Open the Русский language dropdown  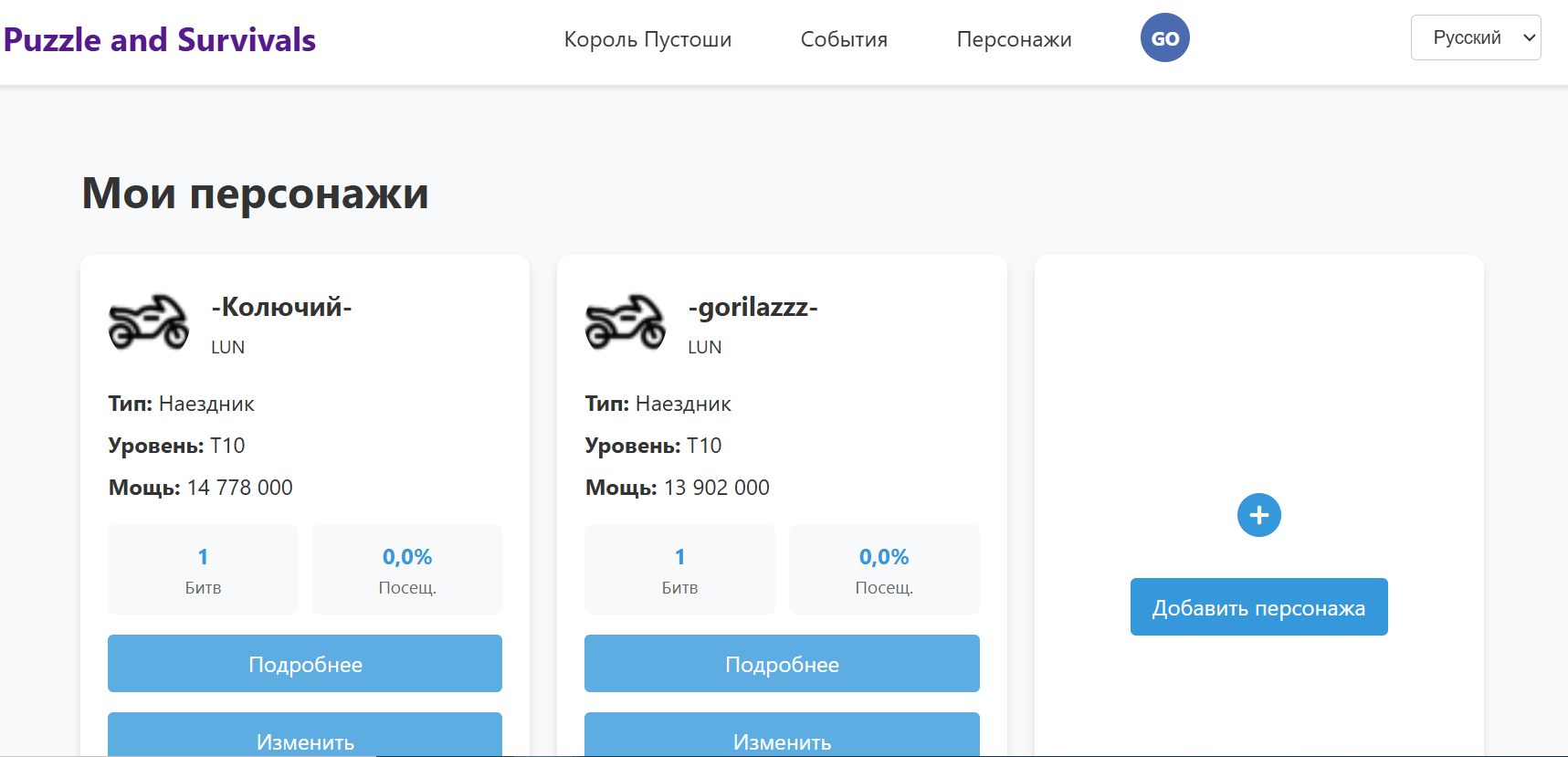tap(1476, 37)
